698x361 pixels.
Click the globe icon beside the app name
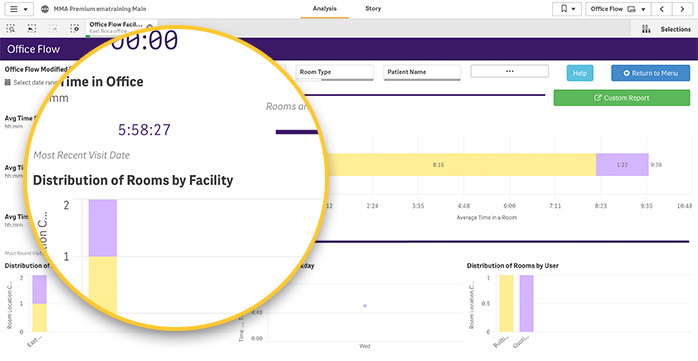click(x=45, y=9)
